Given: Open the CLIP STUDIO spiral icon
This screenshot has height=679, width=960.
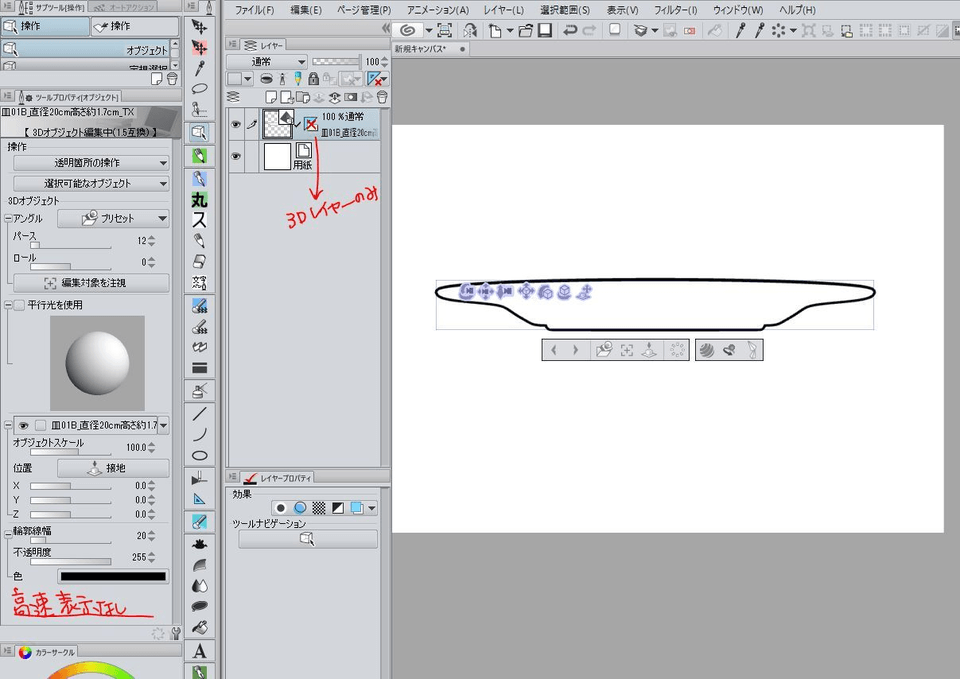Looking at the screenshot, I should 408,31.
